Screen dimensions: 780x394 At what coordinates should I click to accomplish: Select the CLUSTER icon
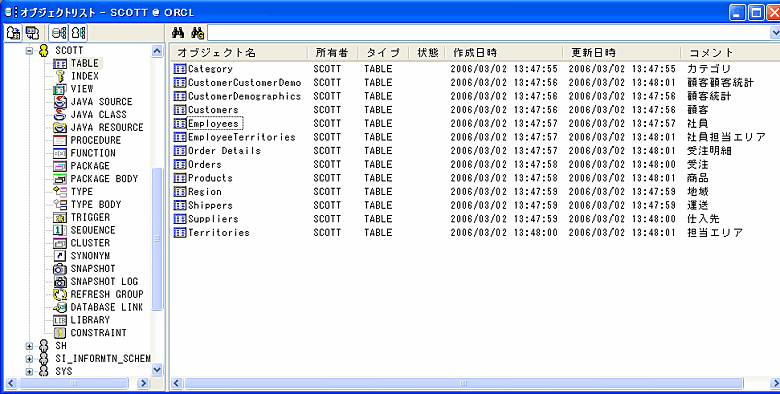[x=60, y=243]
